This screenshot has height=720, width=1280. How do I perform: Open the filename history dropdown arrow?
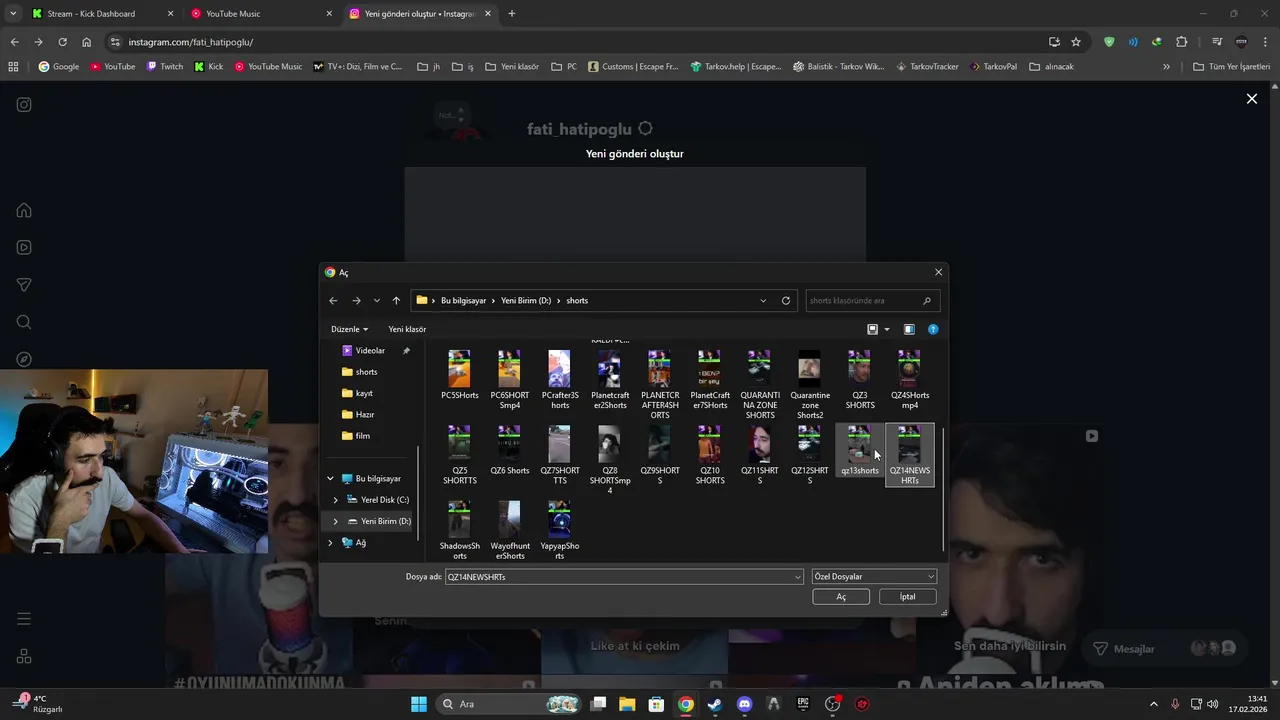797,577
